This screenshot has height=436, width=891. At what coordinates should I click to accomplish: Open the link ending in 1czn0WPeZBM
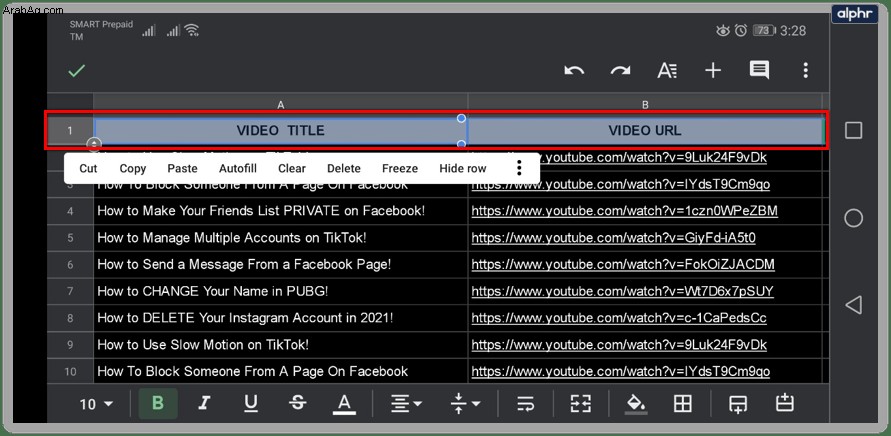point(624,211)
